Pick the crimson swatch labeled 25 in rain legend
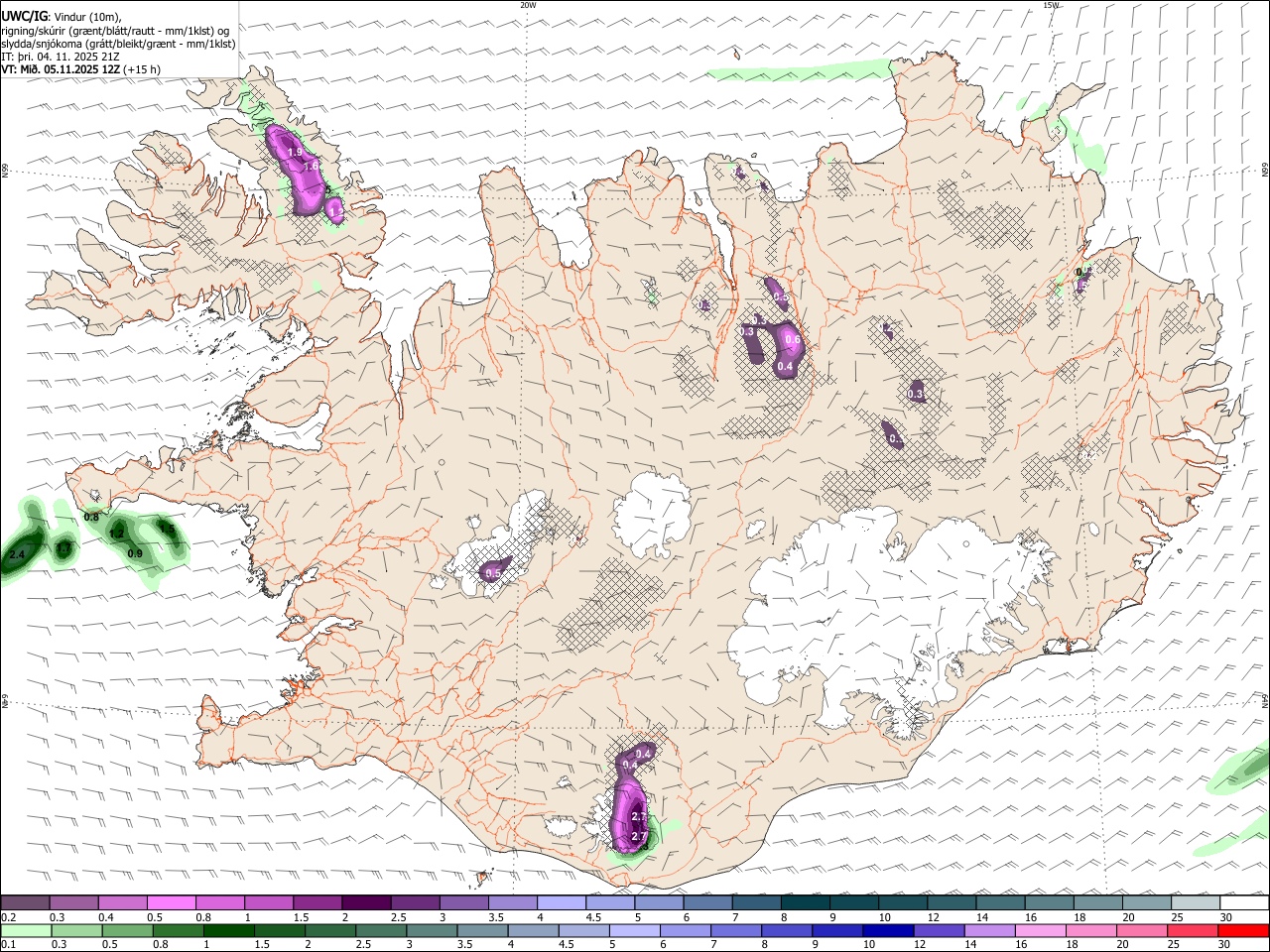 [1193, 930]
